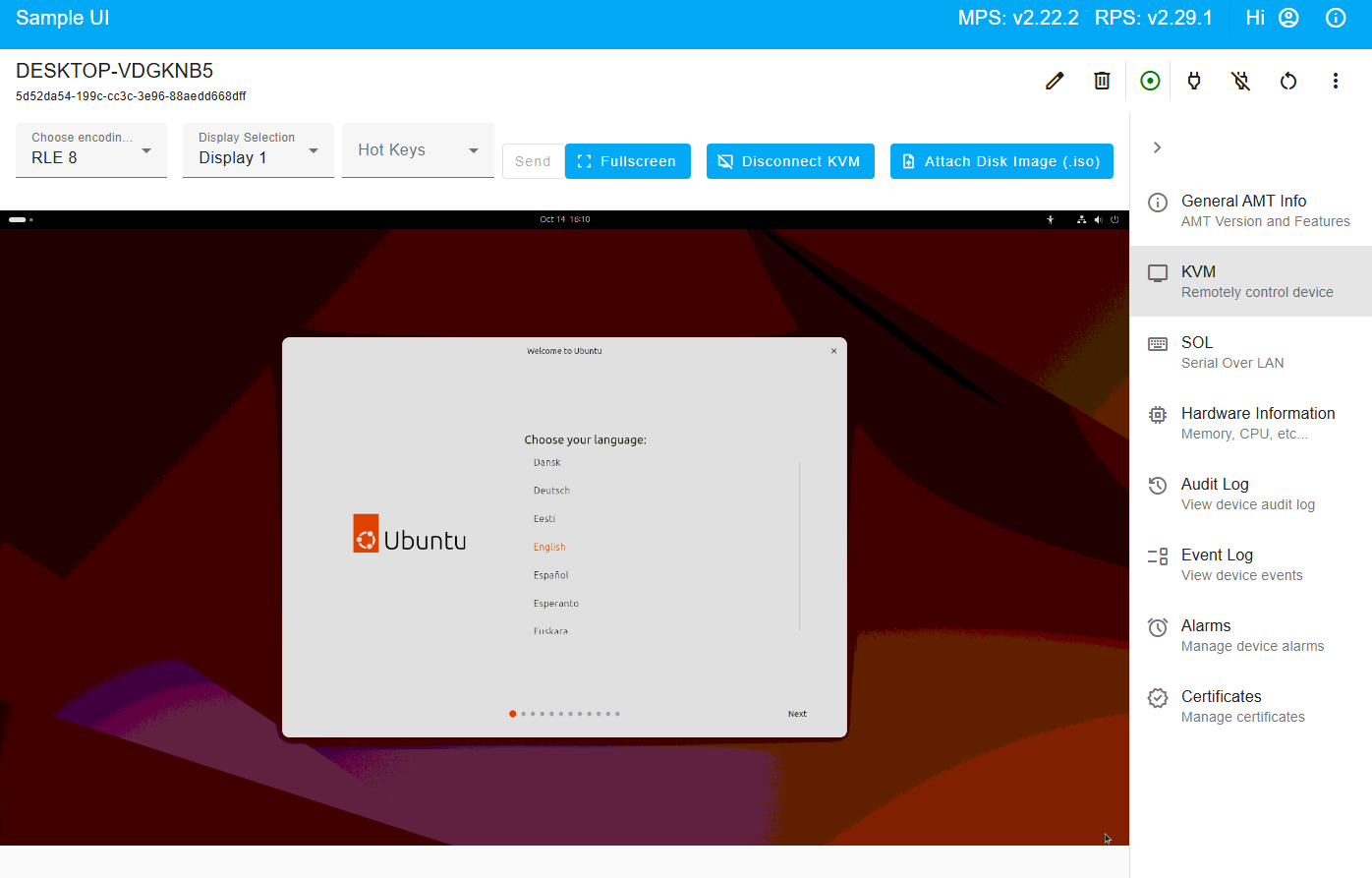Open the info icon in the top bar
Viewport: 1372px width, 878px height.
coord(1335,17)
